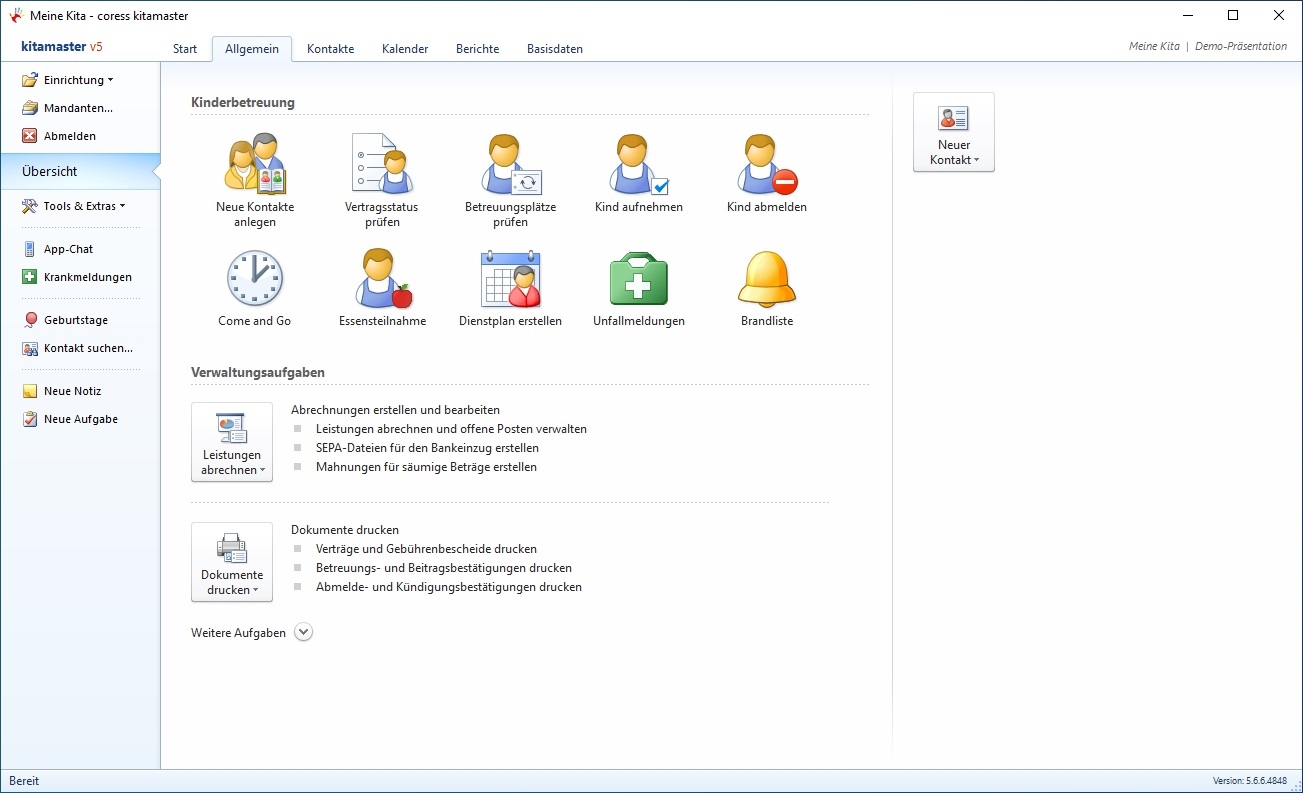Image resolution: width=1303 pixels, height=793 pixels.
Task: Open the Tools & Extras dropdown
Action: [74, 206]
